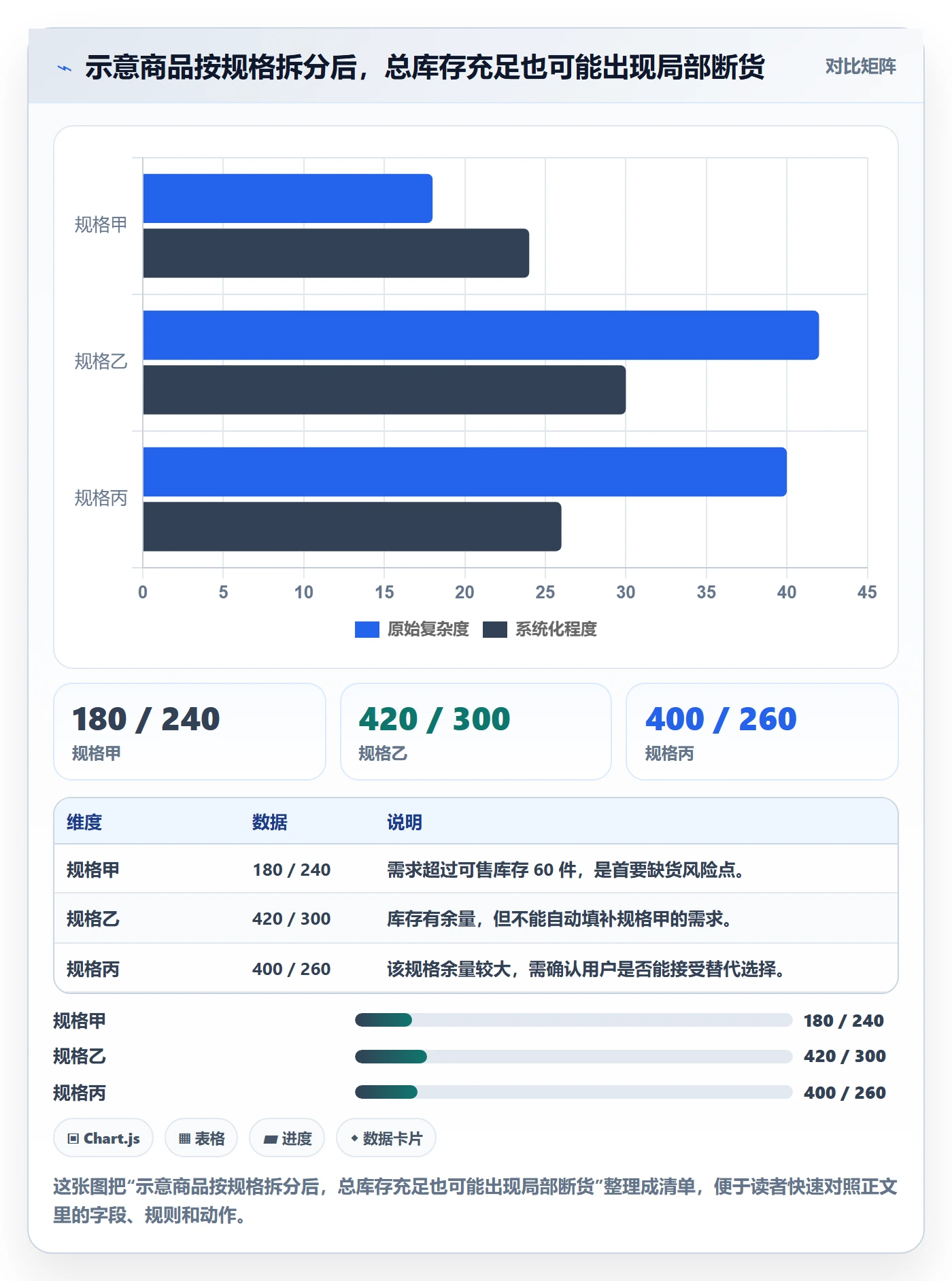Select the 180 / 240 规格甲 data card
952x1281 pixels.
tap(190, 732)
